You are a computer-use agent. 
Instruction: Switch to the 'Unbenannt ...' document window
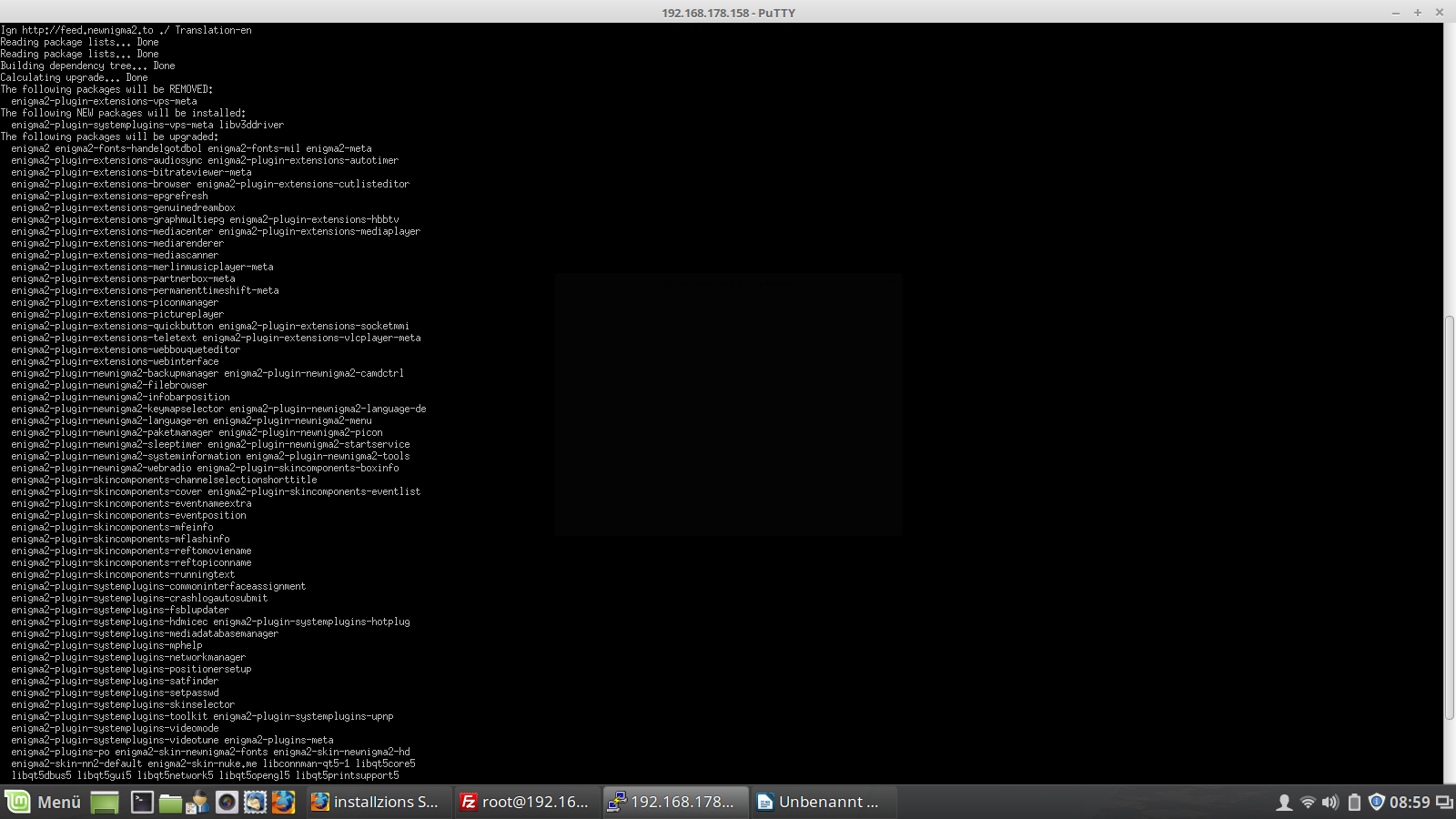pos(821,802)
